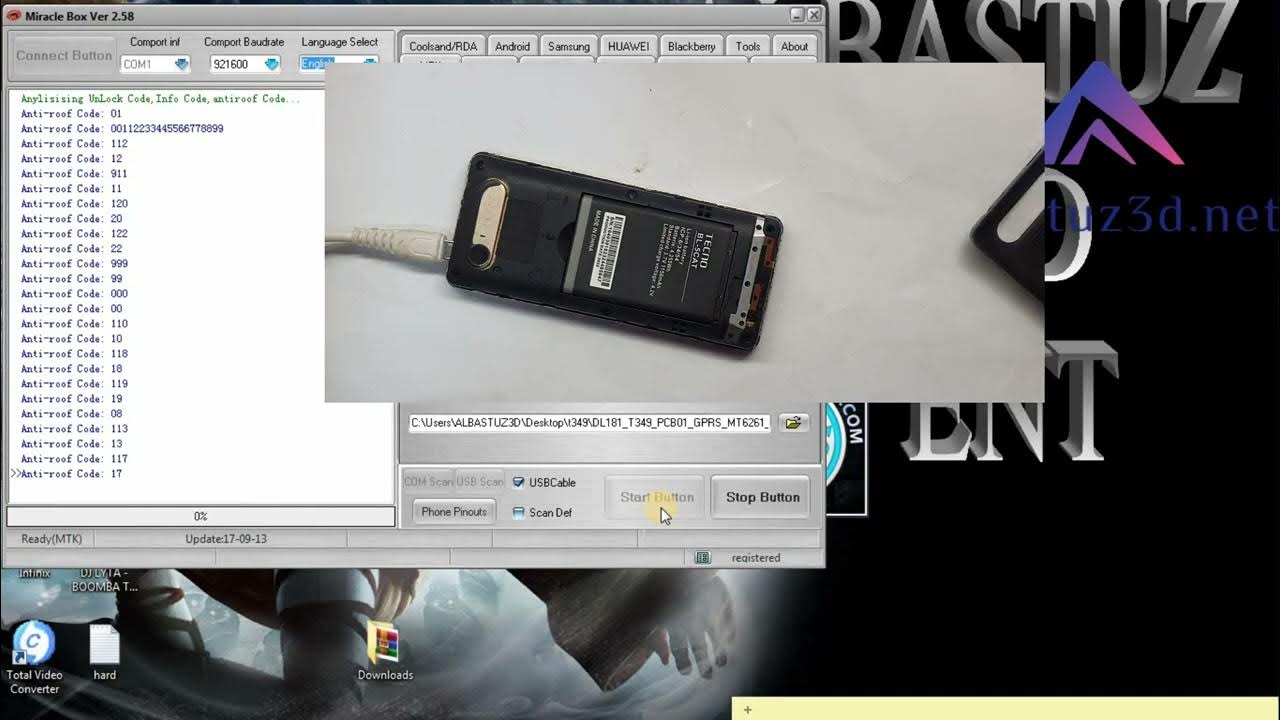Toggle the USBCable checkbox
Viewport: 1280px width, 720px height.
pos(518,482)
